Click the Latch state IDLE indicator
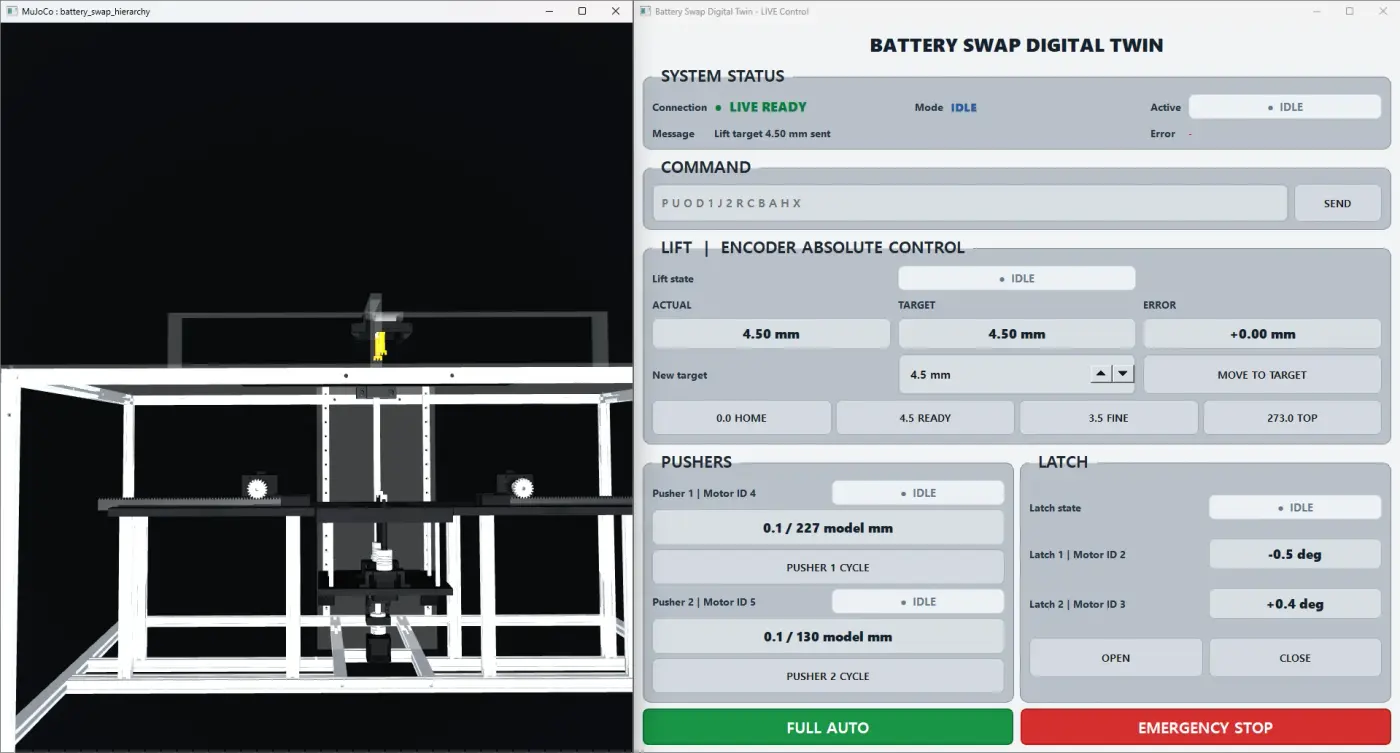This screenshot has height=753, width=1400. 1295,508
